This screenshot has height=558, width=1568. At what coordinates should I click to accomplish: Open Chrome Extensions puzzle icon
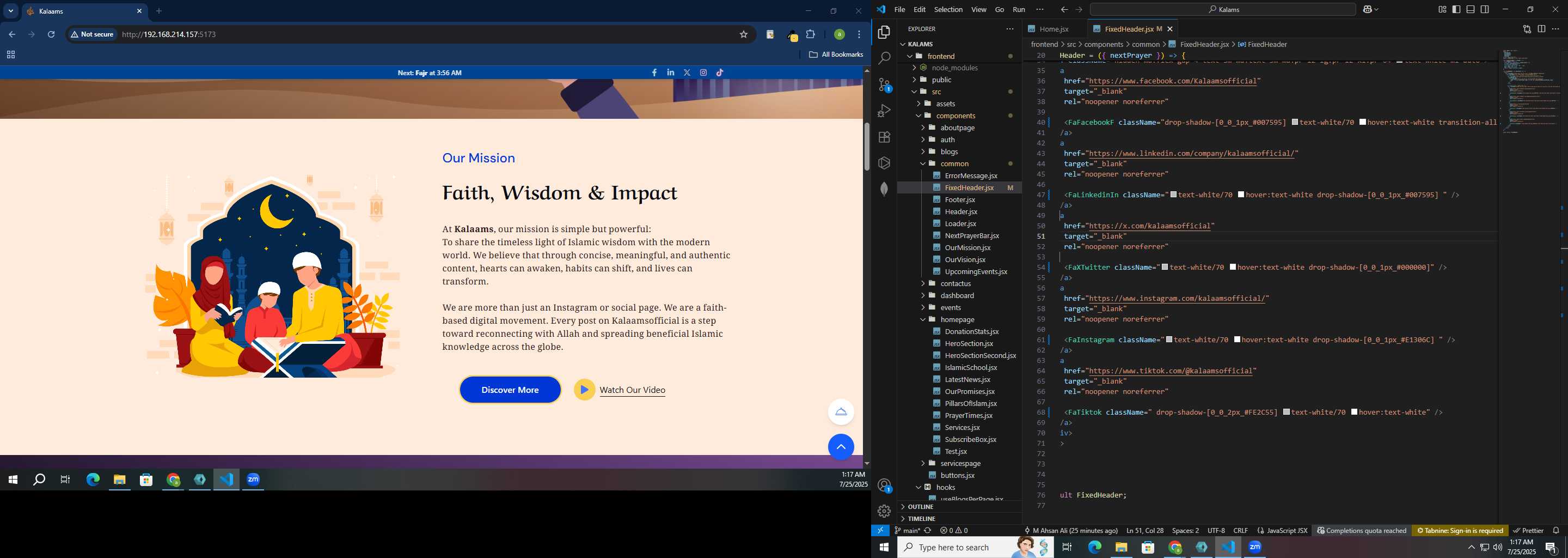pos(811,35)
